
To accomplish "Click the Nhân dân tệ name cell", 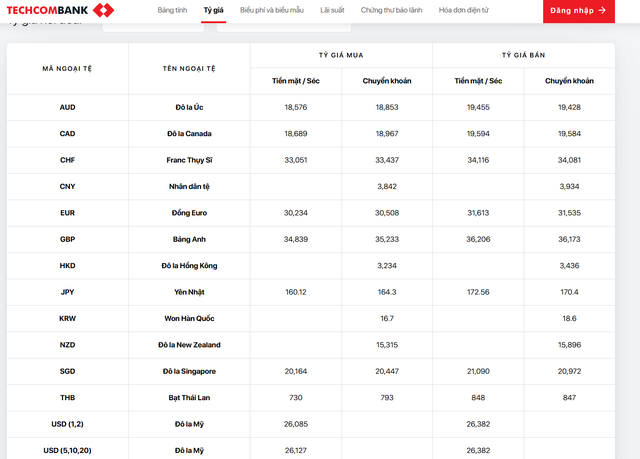I will point(189,186).
